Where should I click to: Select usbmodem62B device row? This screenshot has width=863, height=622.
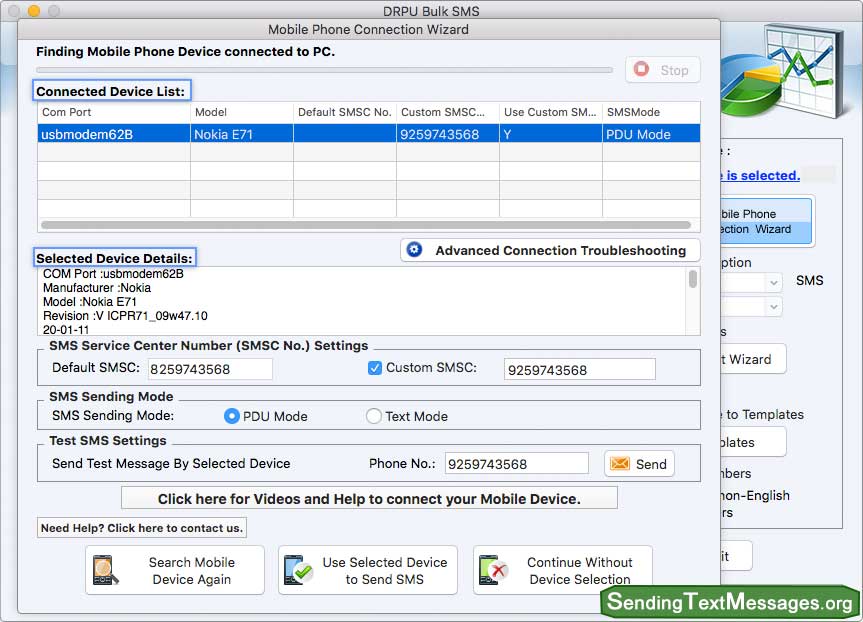(x=369, y=134)
